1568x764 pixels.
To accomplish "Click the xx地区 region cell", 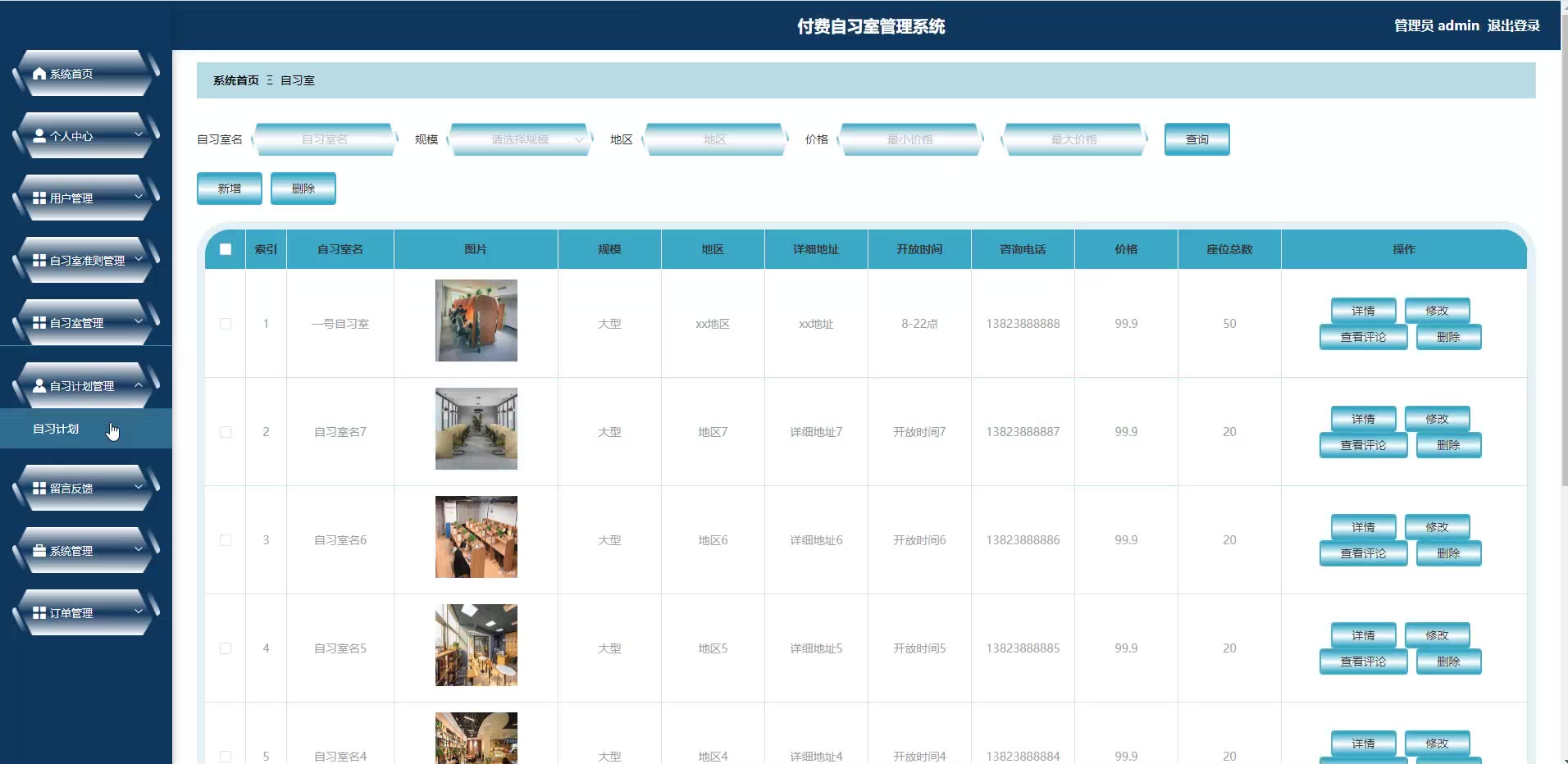I will click(x=713, y=324).
